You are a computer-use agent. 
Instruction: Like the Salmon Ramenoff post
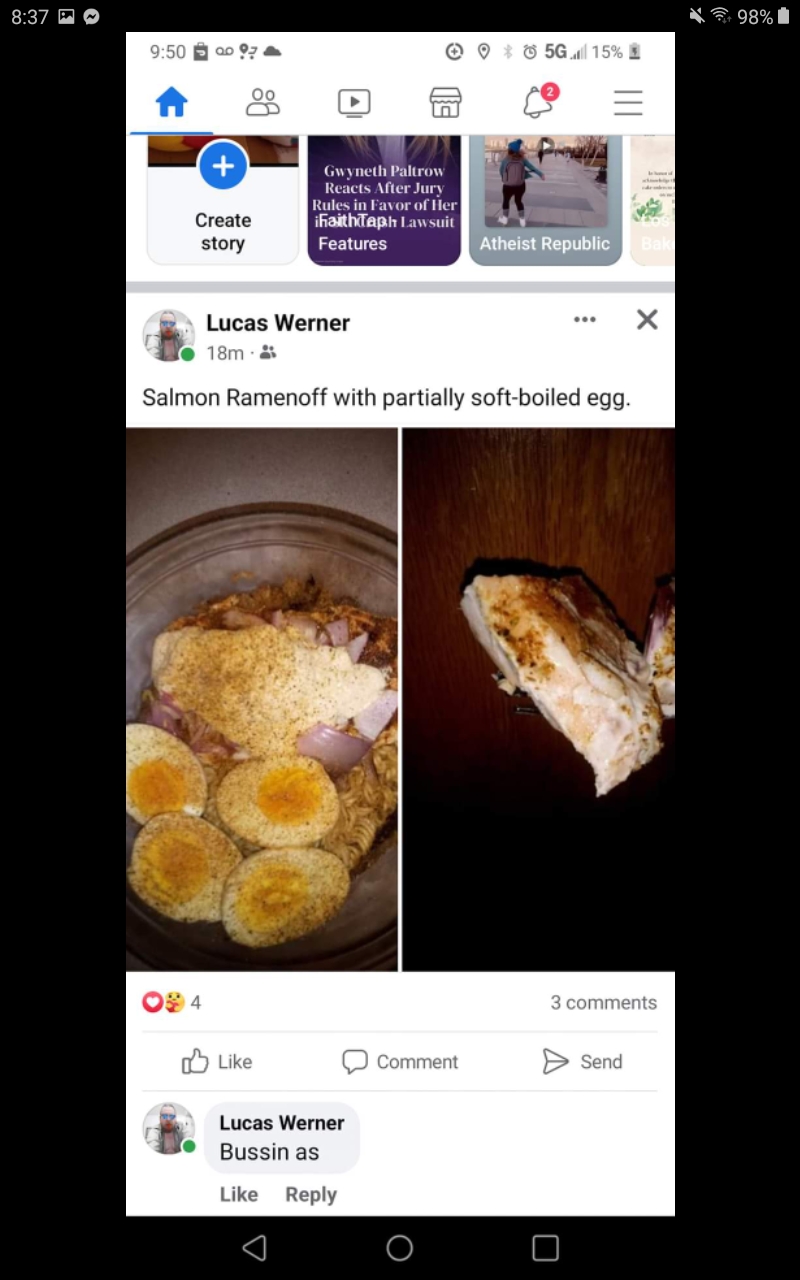(x=217, y=1062)
